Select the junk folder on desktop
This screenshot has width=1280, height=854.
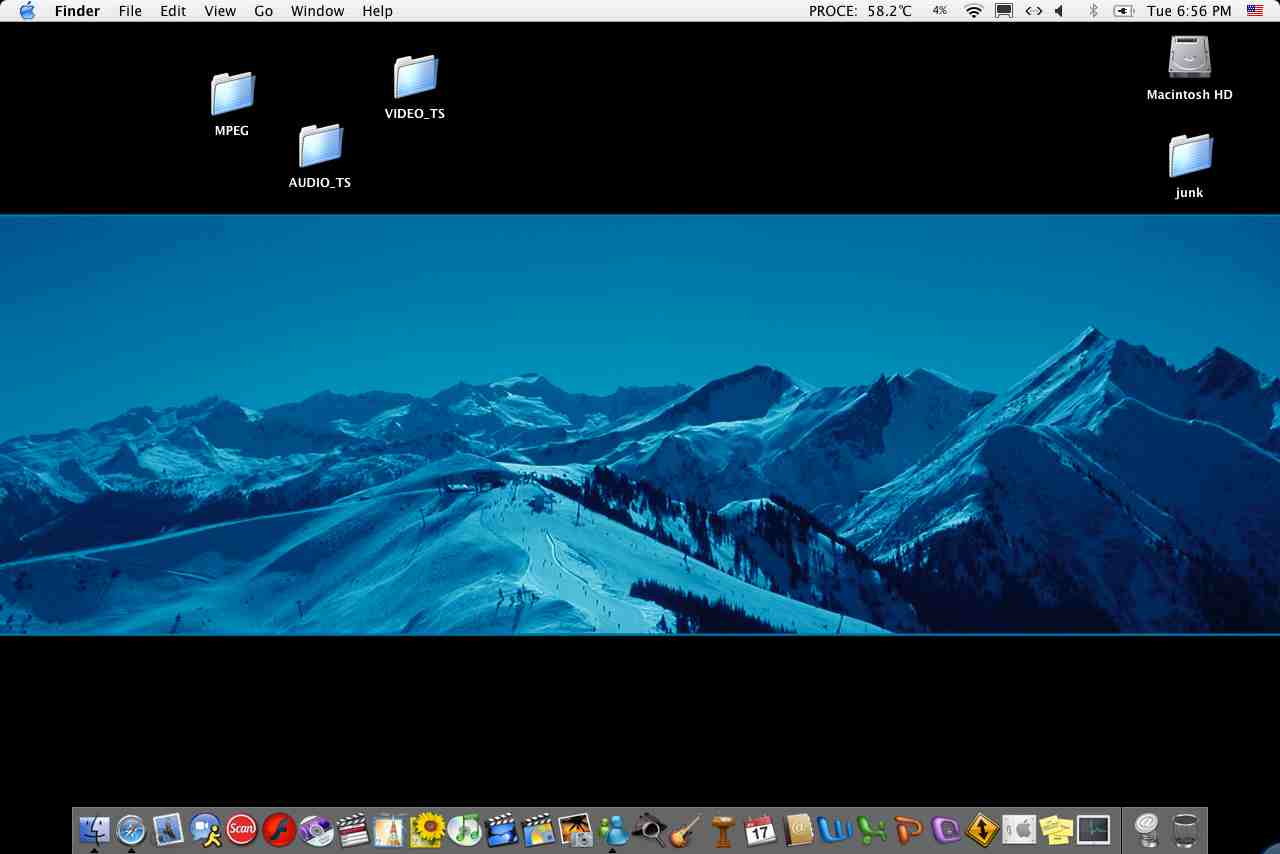(1190, 167)
